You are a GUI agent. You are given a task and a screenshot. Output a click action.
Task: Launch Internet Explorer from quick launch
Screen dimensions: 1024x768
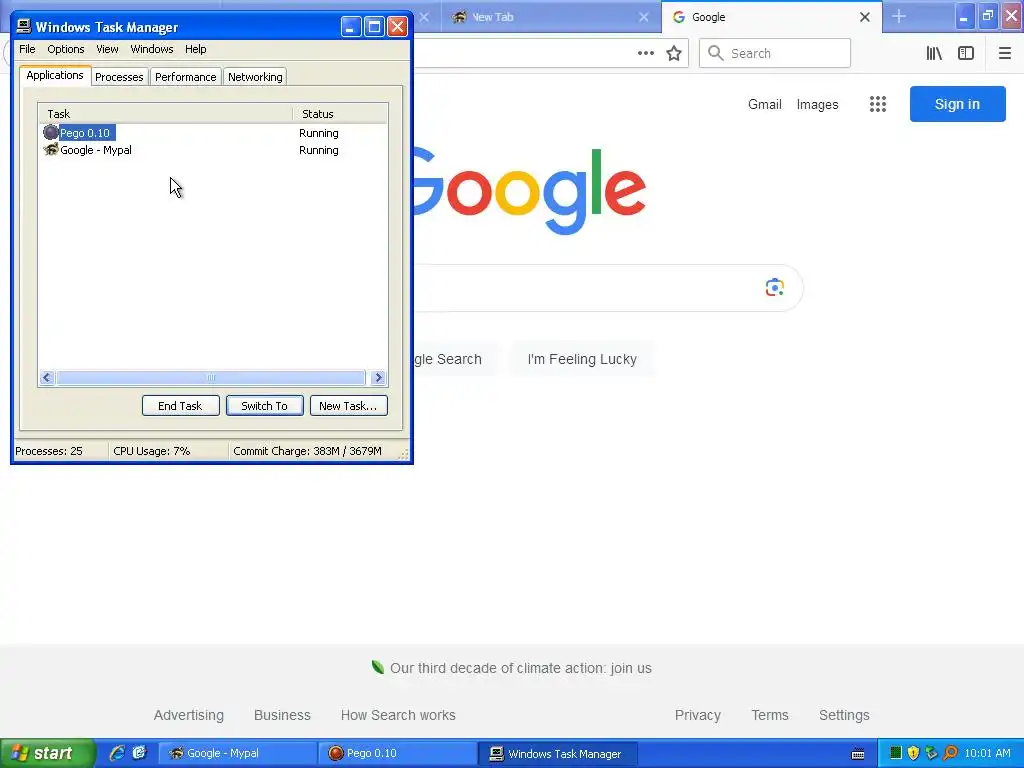118,753
